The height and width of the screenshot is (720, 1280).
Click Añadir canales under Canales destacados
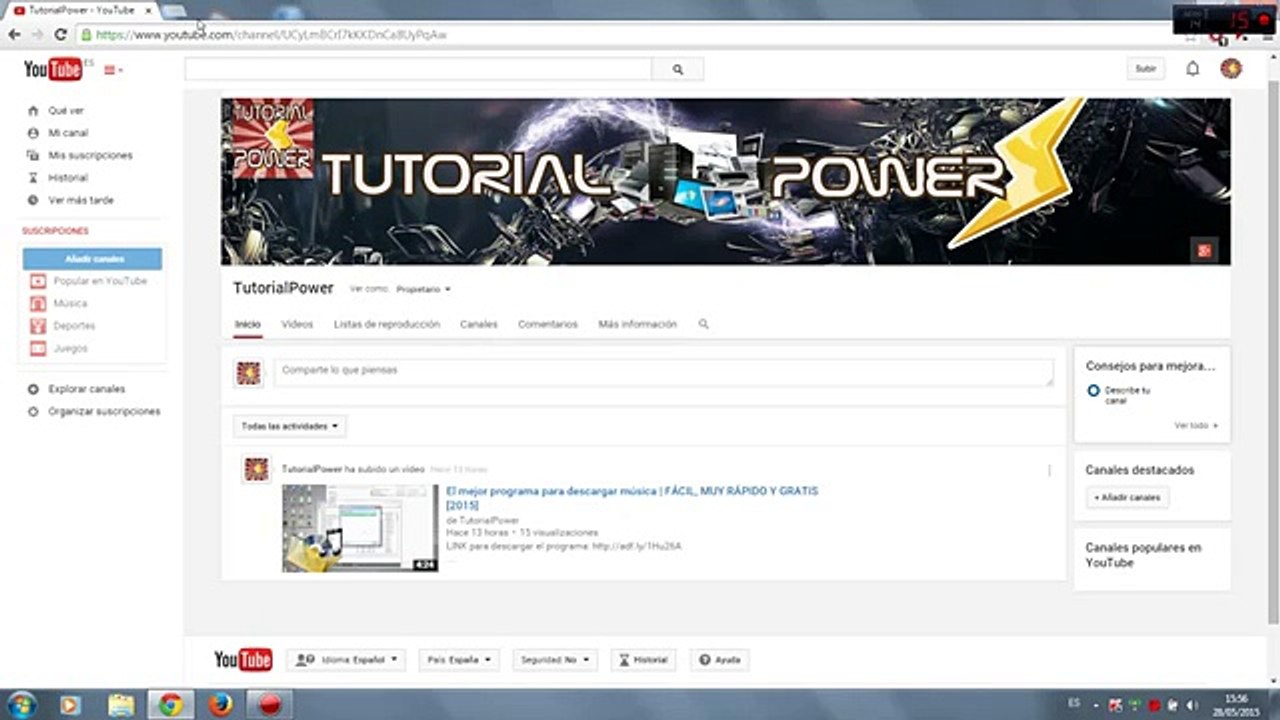click(1127, 497)
